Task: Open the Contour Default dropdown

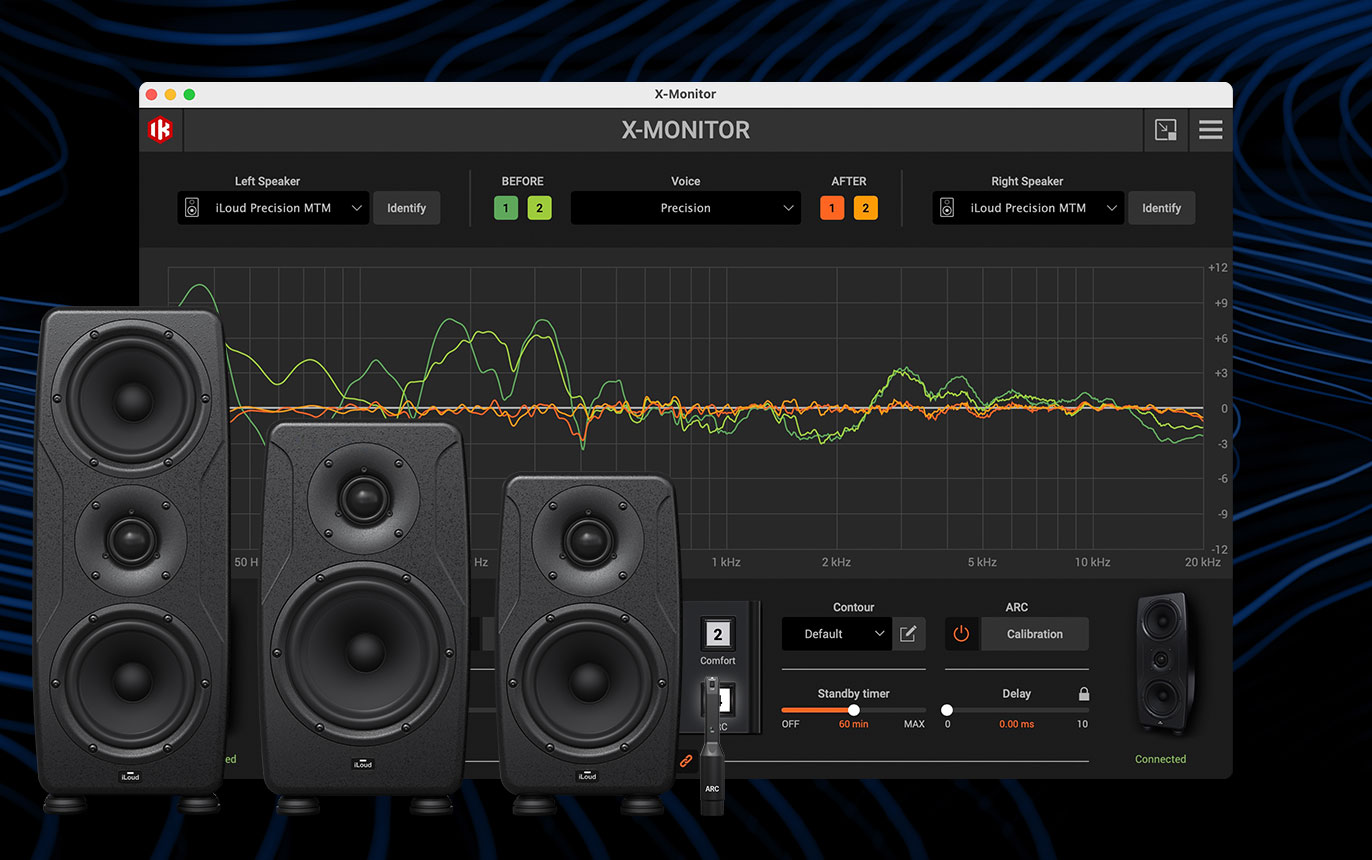Action: [836, 634]
